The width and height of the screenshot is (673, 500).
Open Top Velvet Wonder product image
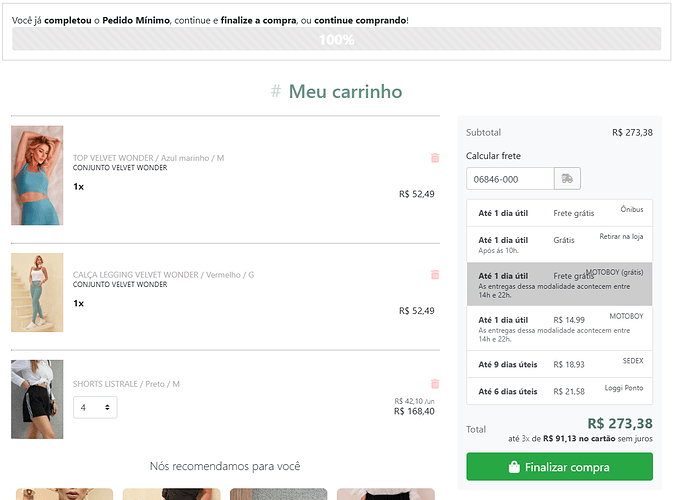pos(37,175)
